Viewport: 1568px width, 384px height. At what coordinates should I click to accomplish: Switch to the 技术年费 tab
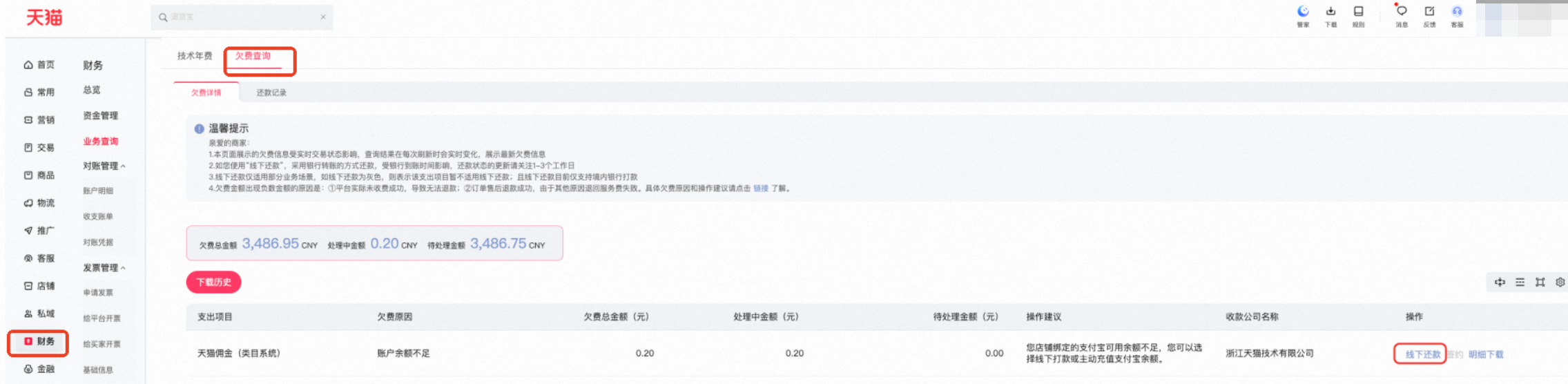(195, 56)
